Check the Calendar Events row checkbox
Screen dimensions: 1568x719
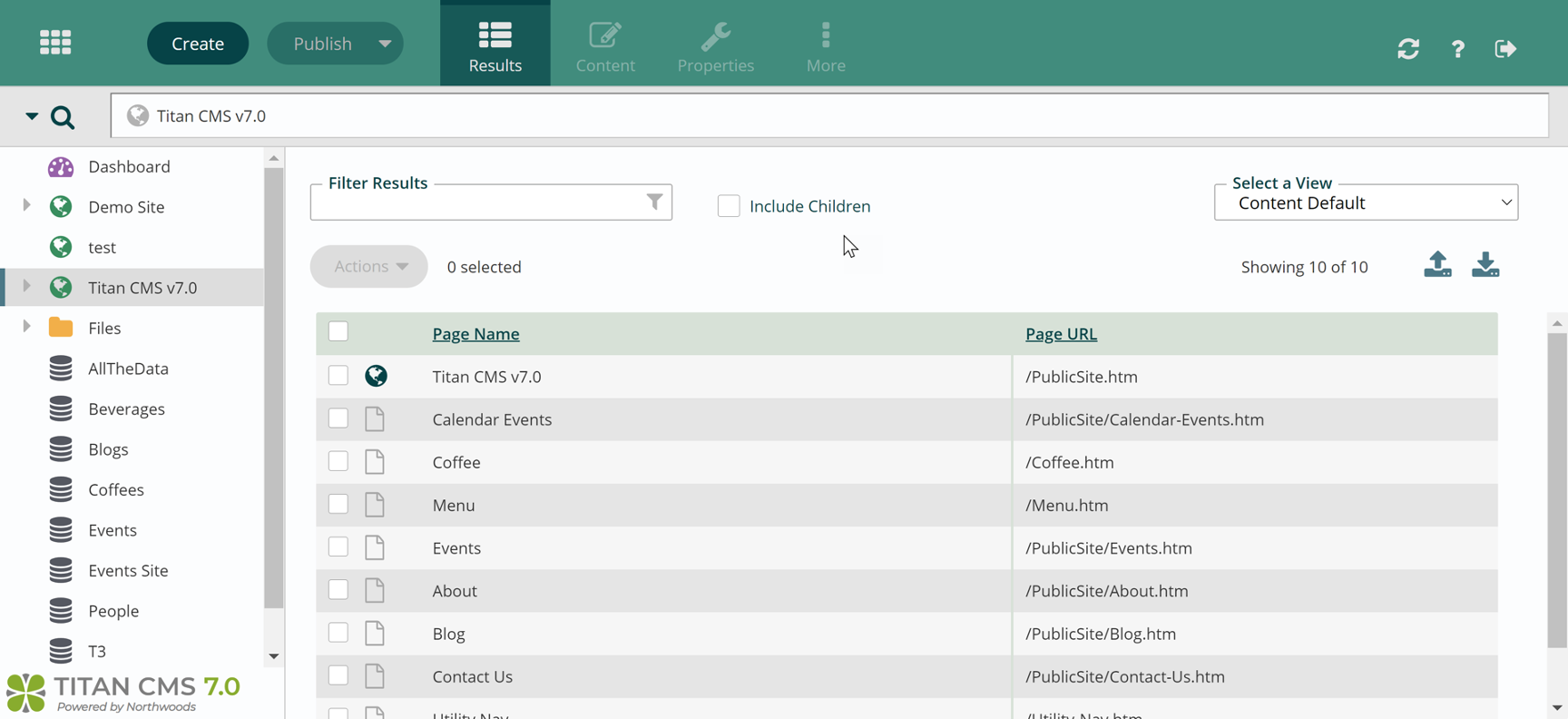point(338,418)
